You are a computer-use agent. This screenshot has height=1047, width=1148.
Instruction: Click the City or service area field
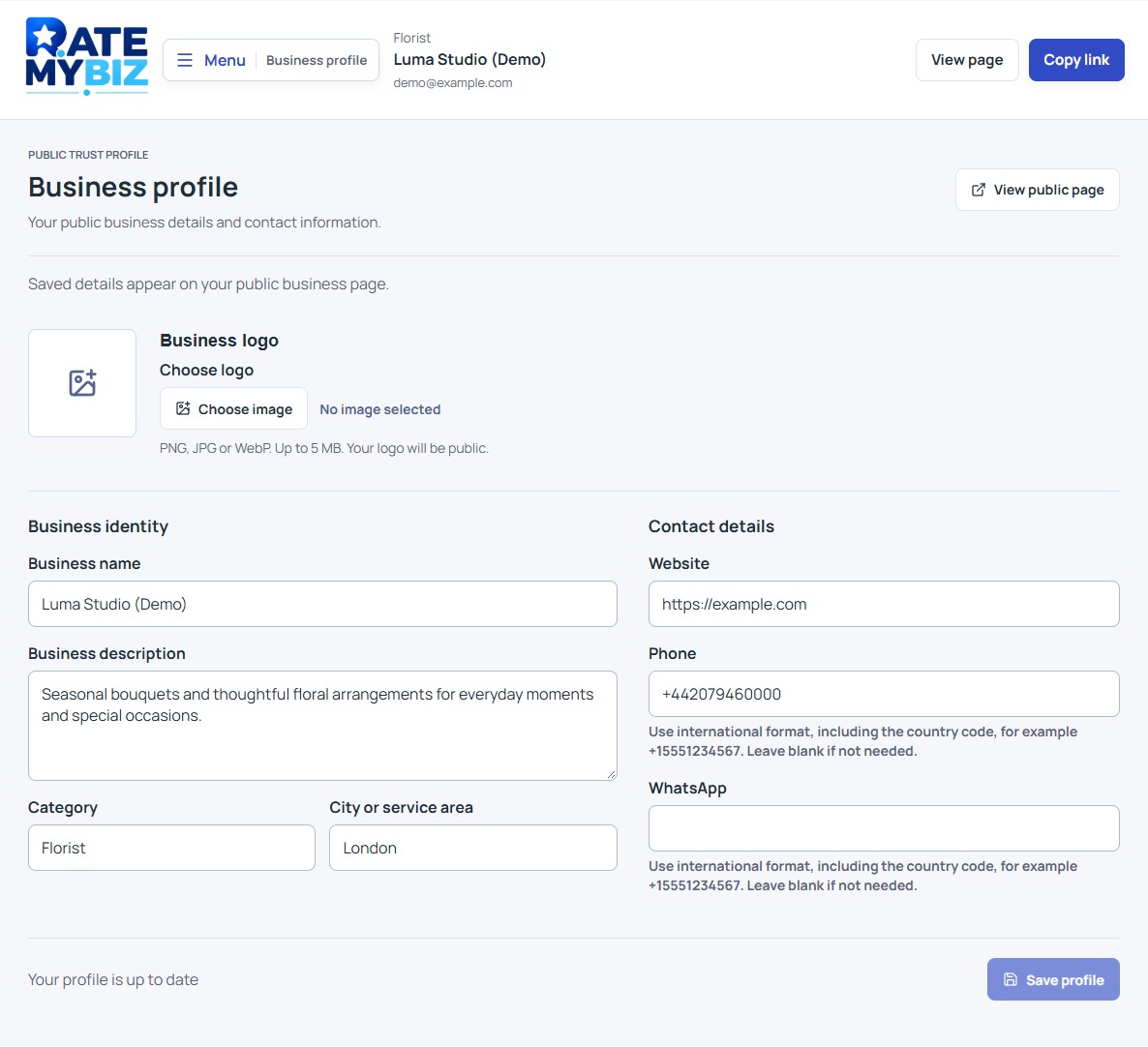coord(473,848)
